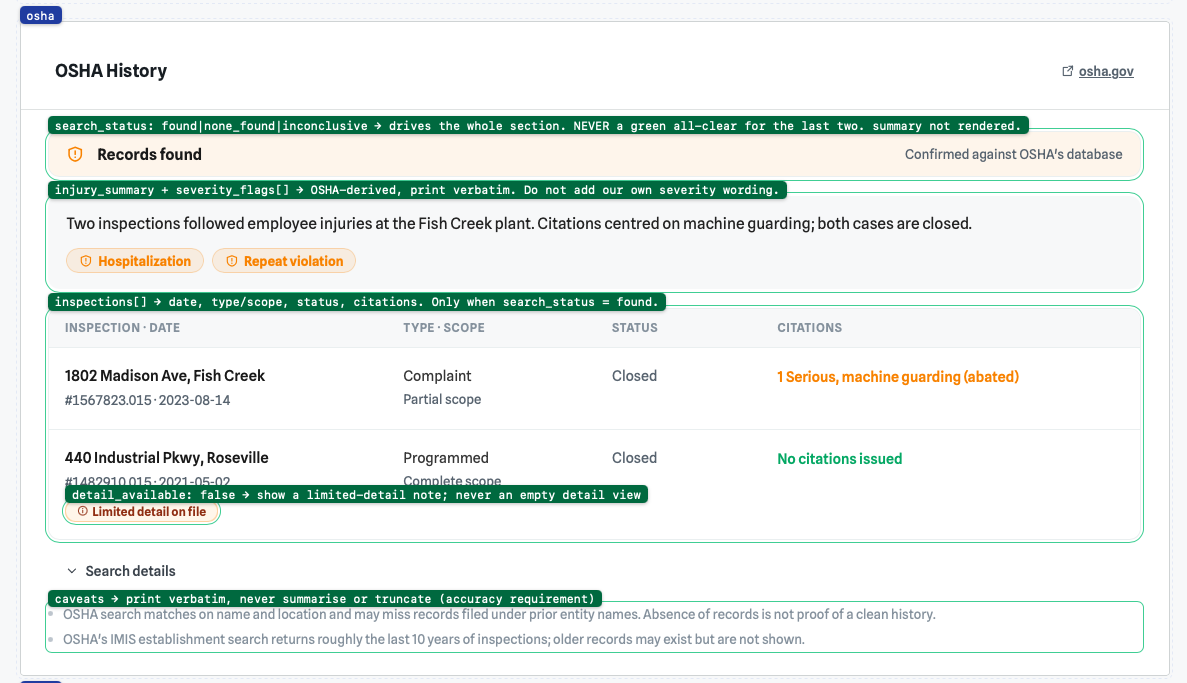The height and width of the screenshot is (683, 1187).
Task: Open the 440 Industrial Pkwy, Roseville inspection
Action: [x=167, y=457]
